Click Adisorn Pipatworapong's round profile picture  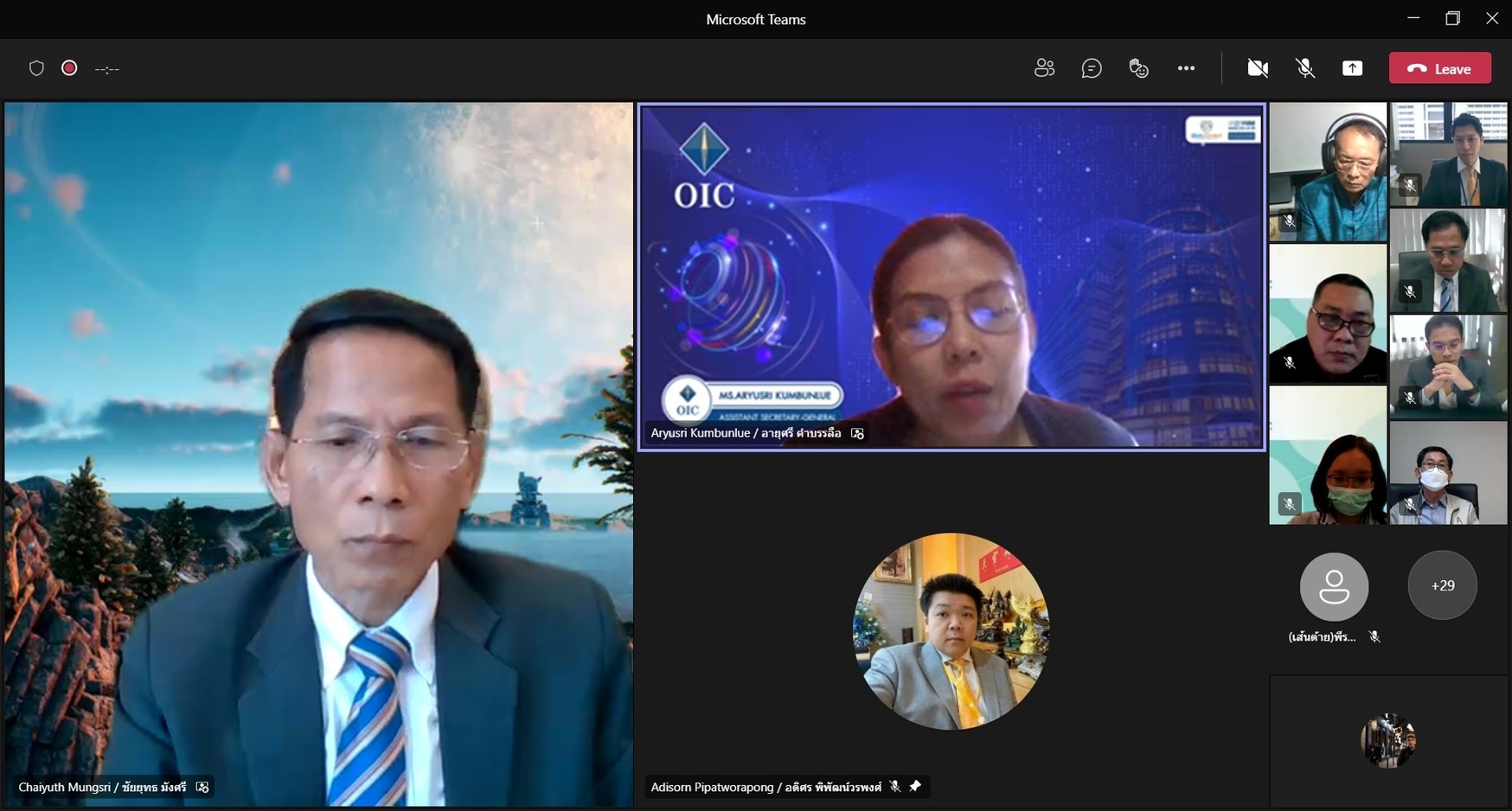(x=951, y=631)
